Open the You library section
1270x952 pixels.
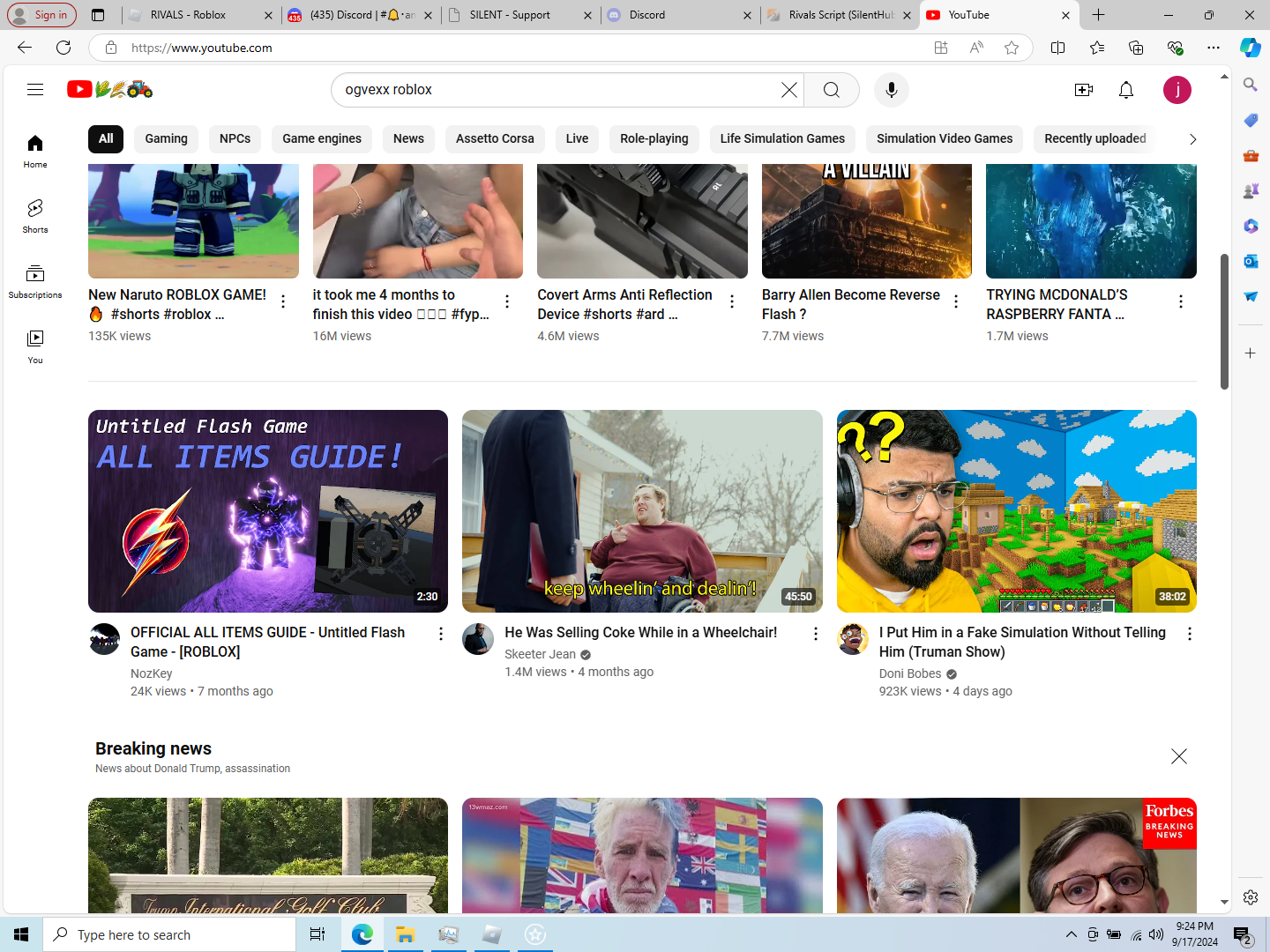click(35, 347)
